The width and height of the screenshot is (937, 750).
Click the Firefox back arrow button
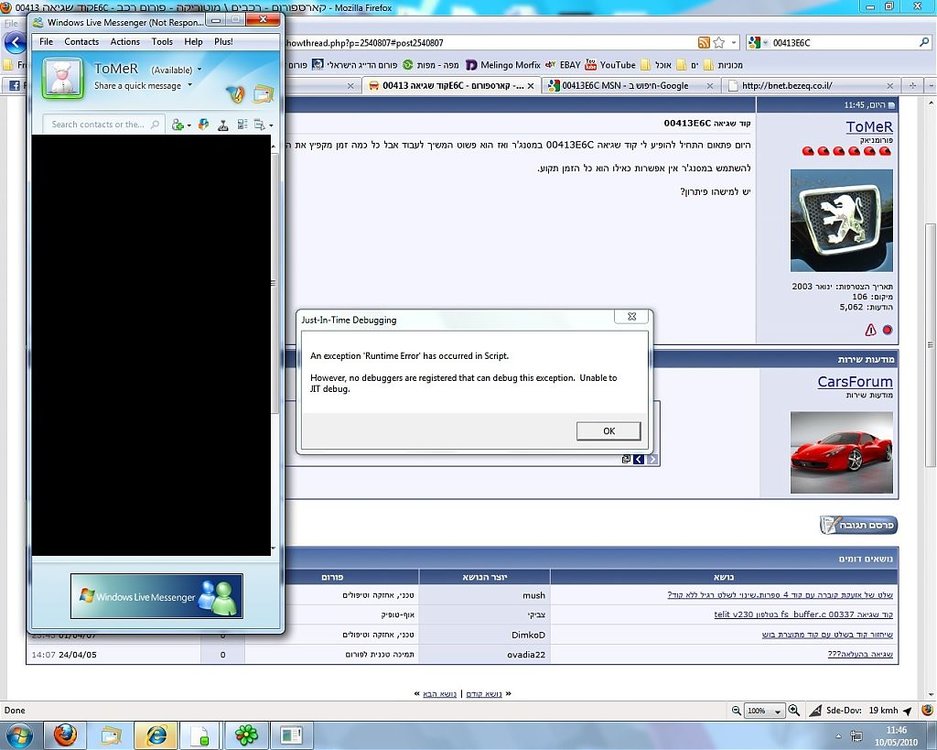click(16, 43)
